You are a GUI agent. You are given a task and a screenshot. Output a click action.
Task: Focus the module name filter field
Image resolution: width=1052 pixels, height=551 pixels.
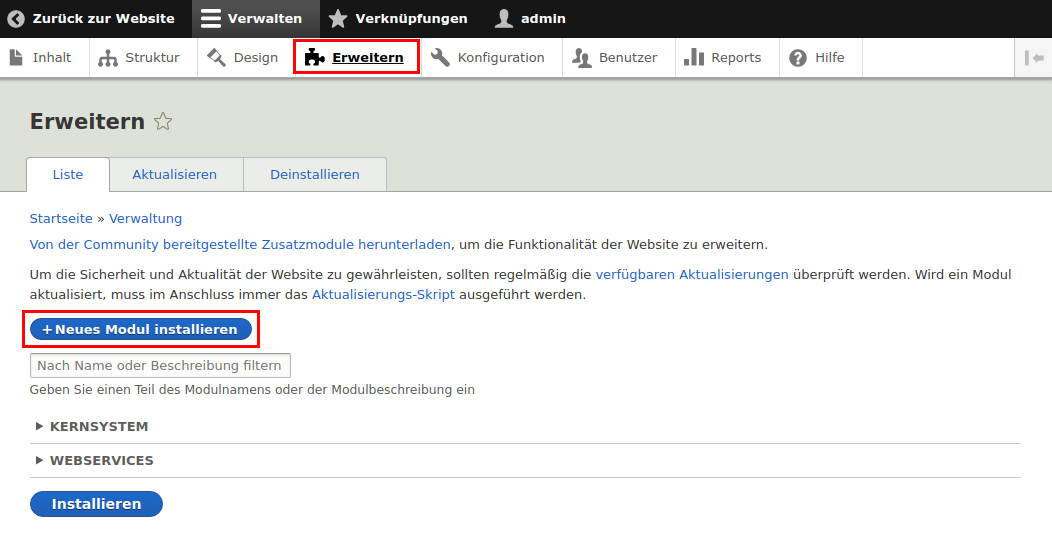160,366
